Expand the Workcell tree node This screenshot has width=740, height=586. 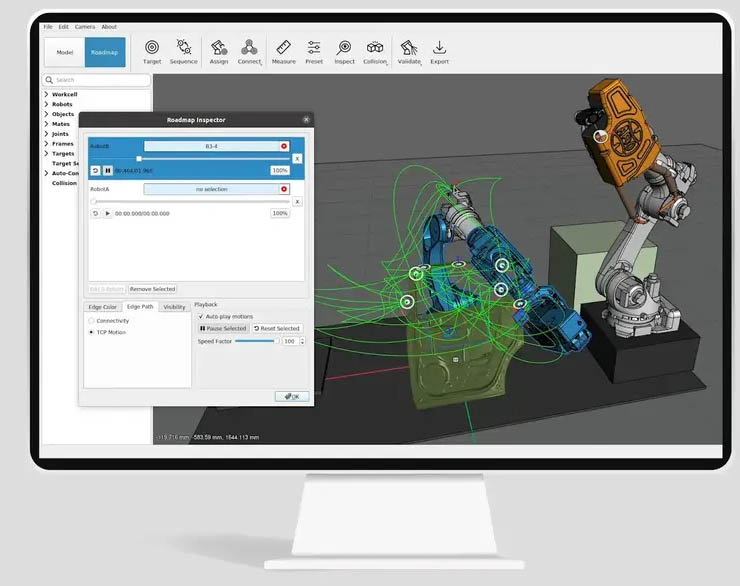(x=46, y=94)
